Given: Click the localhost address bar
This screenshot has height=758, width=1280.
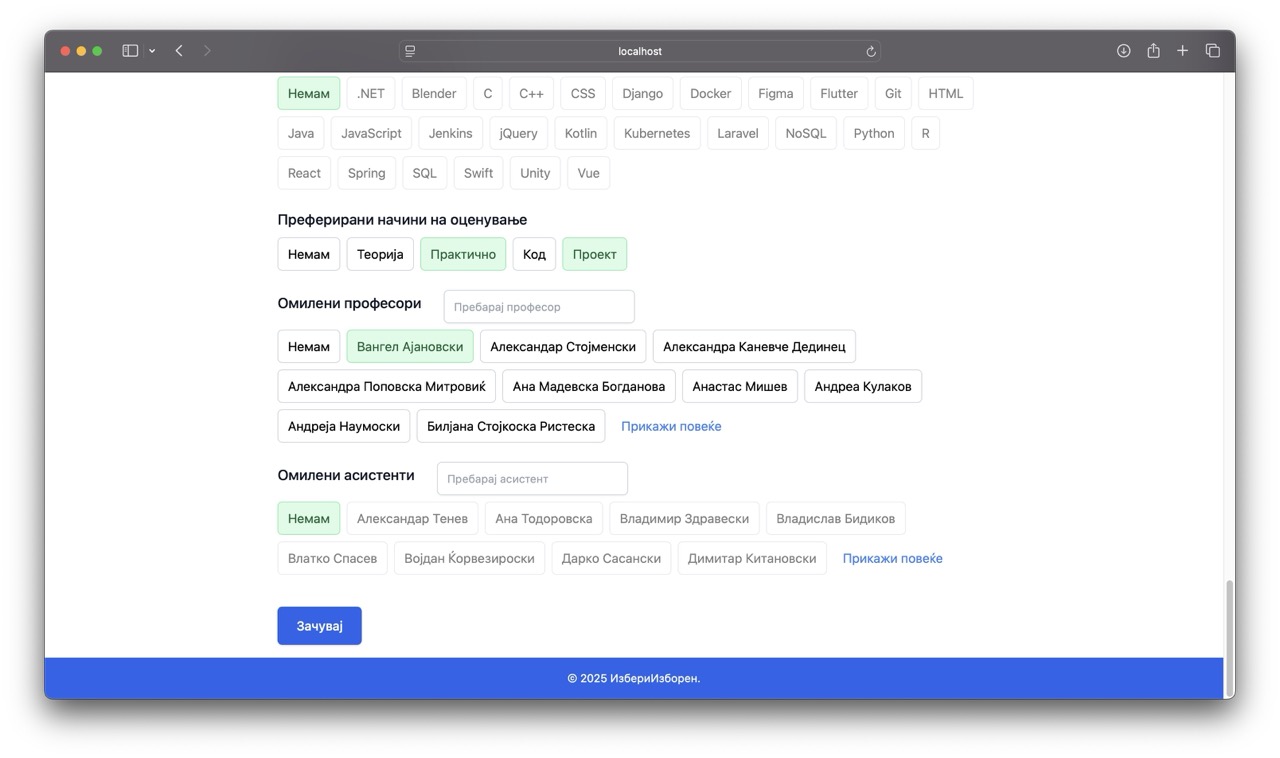Looking at the screenshot, I should (x=640, y=51).
